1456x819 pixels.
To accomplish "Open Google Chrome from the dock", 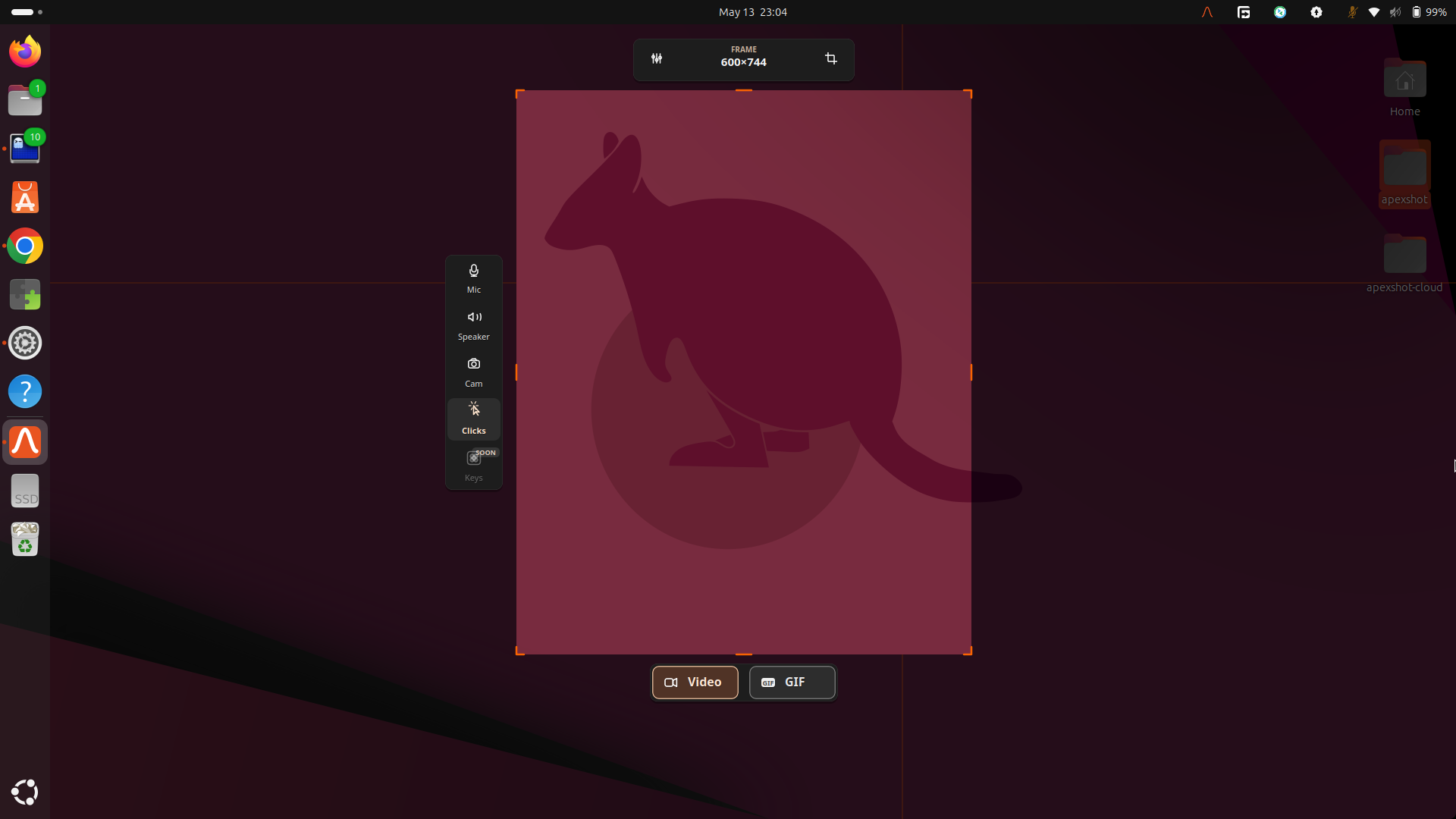I will point(25,246).
